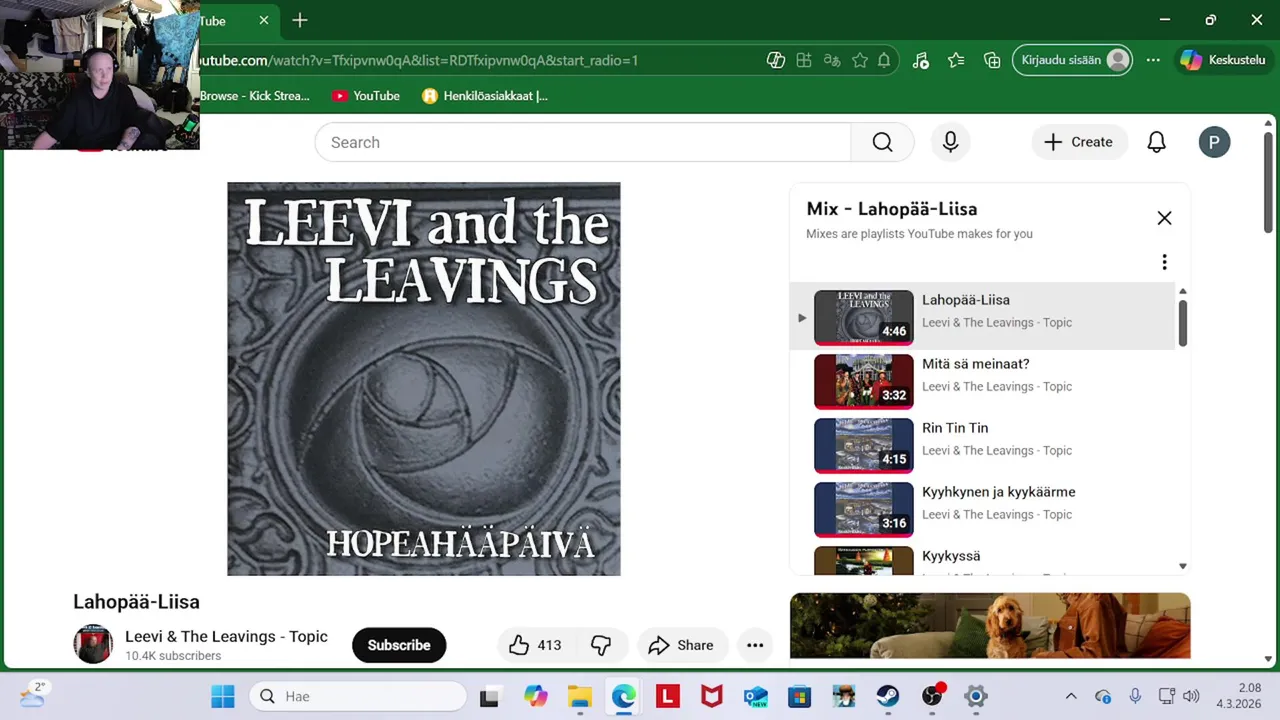Open clock and date 4.3.2026
Screen dimensions: 1280x720
click(x=1239, y=696)
